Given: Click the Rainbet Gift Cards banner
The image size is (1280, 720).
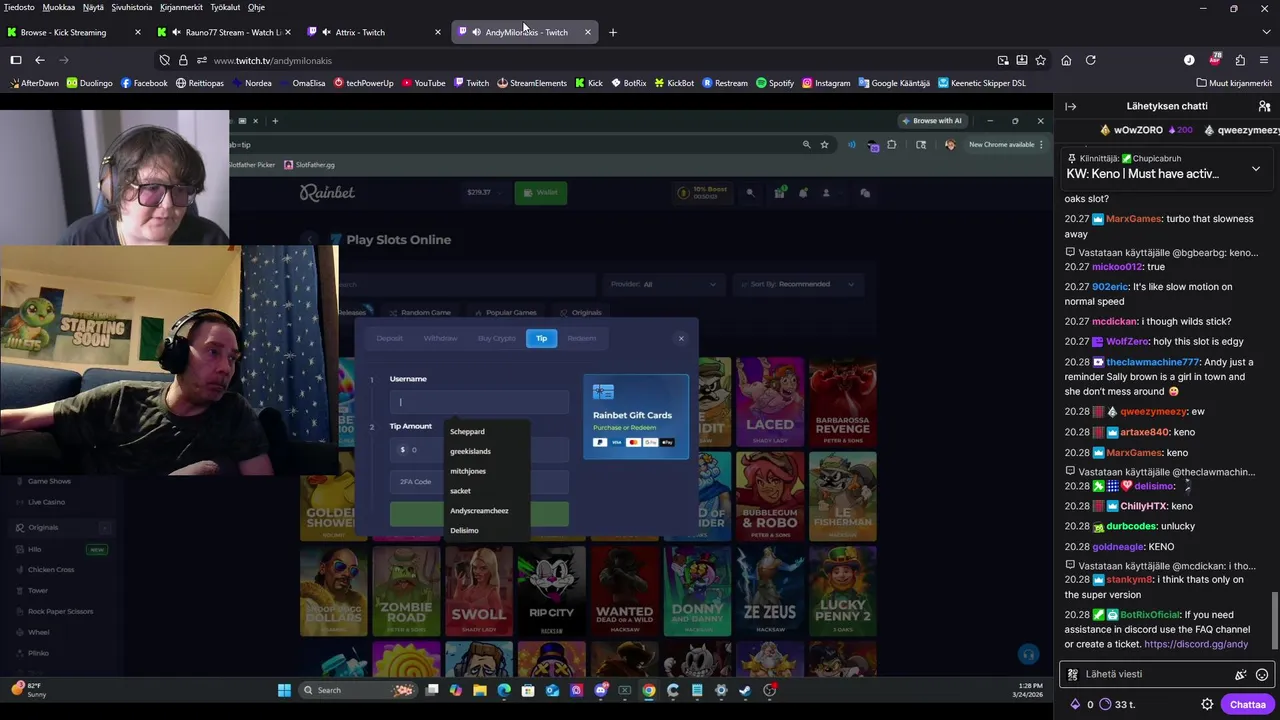Looking at the screenshot, I should (636, 416).
